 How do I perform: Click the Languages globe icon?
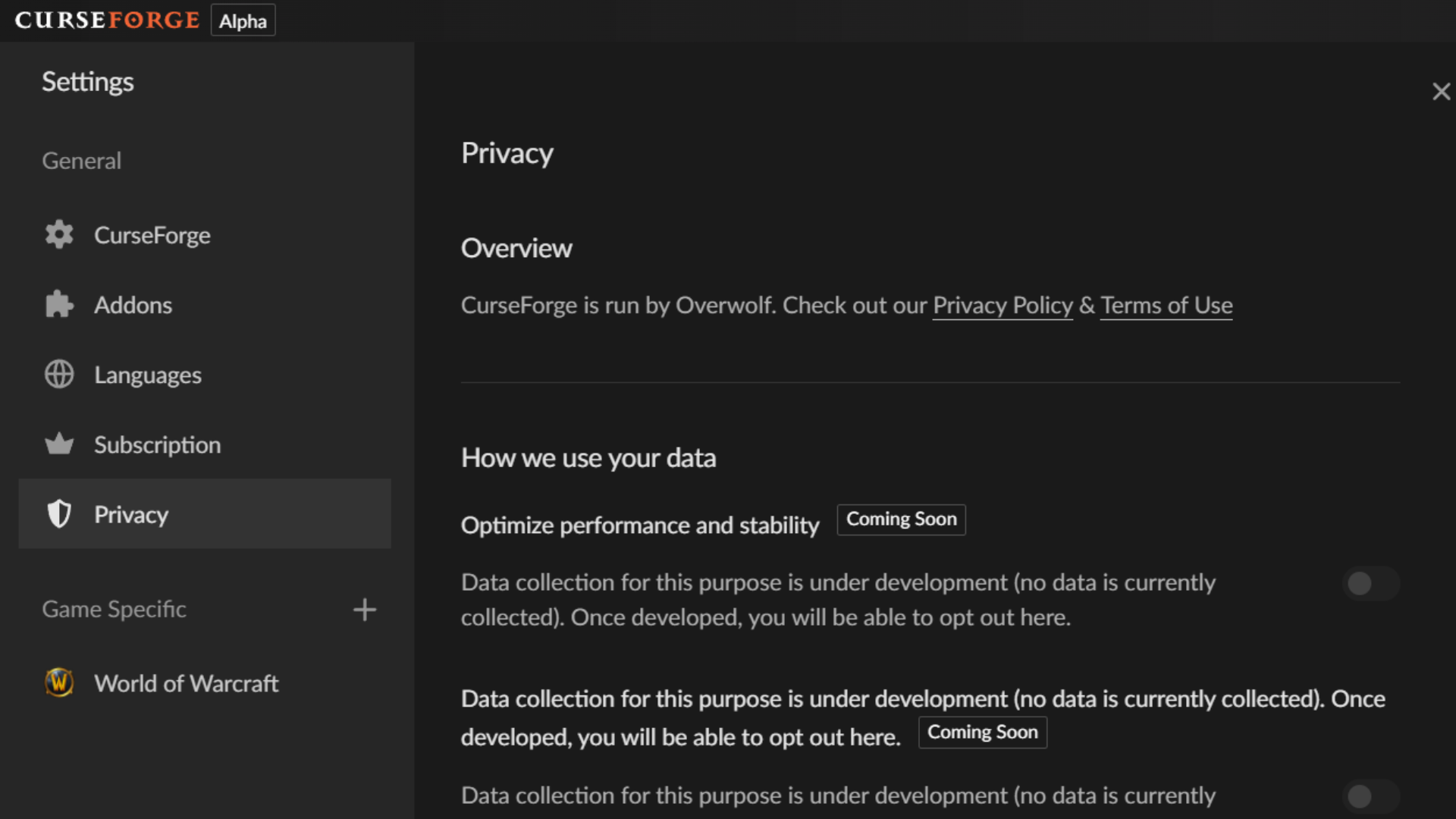(x=59, y=375)
